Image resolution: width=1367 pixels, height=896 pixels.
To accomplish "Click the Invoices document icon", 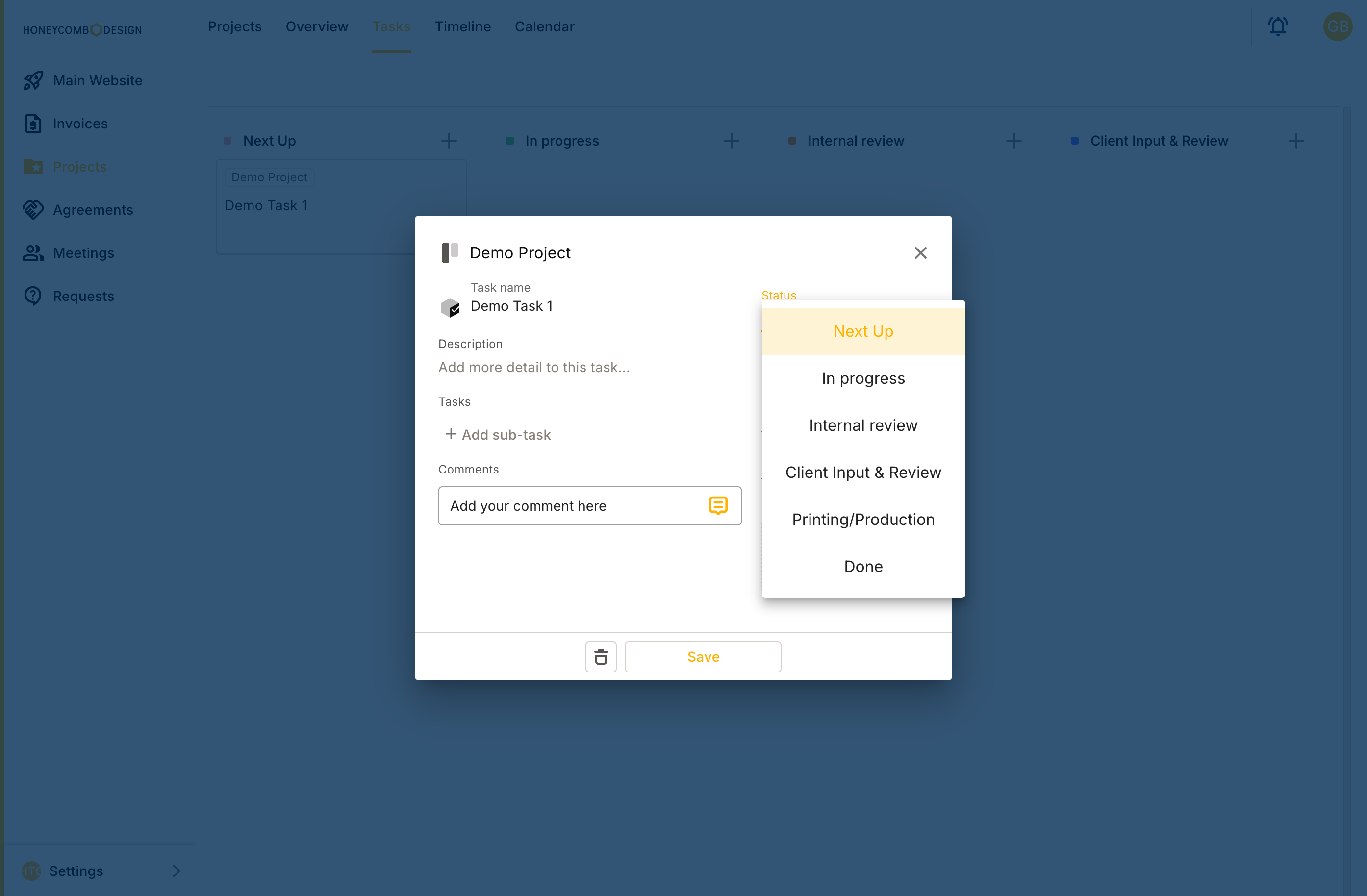I will pos(33,124).
